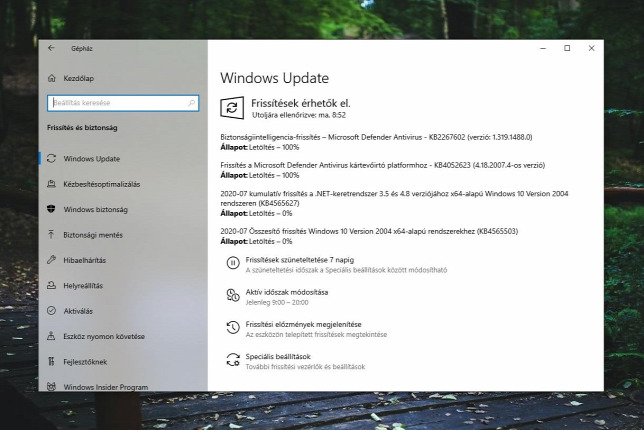This screenshot has height=430, width=644.
Task: Click Kézbesítésoptimalizálás icon in sidebar
Action: click(x=51, y=184)
